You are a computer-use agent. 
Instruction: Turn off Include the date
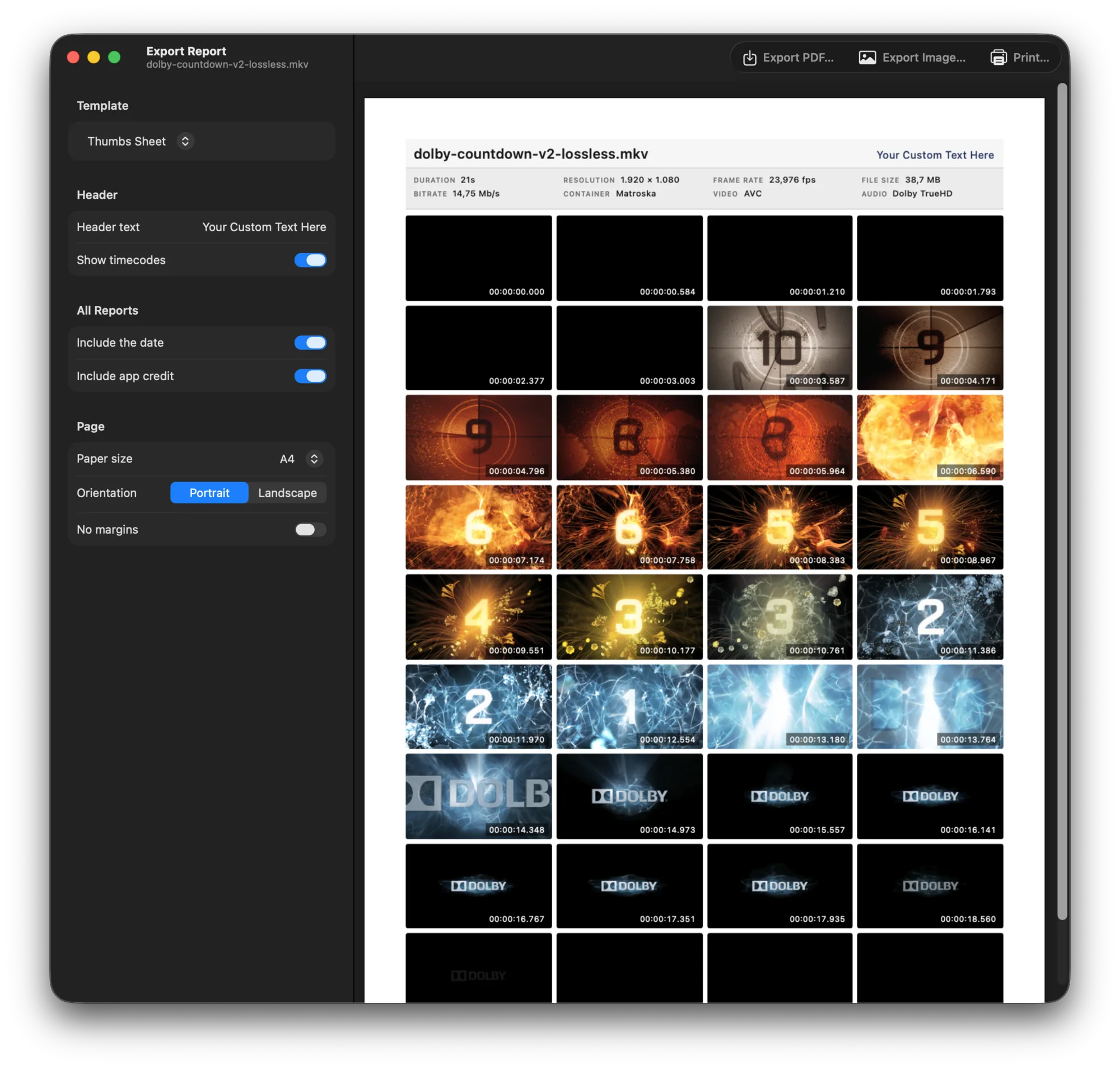click(x=310, y=342)
